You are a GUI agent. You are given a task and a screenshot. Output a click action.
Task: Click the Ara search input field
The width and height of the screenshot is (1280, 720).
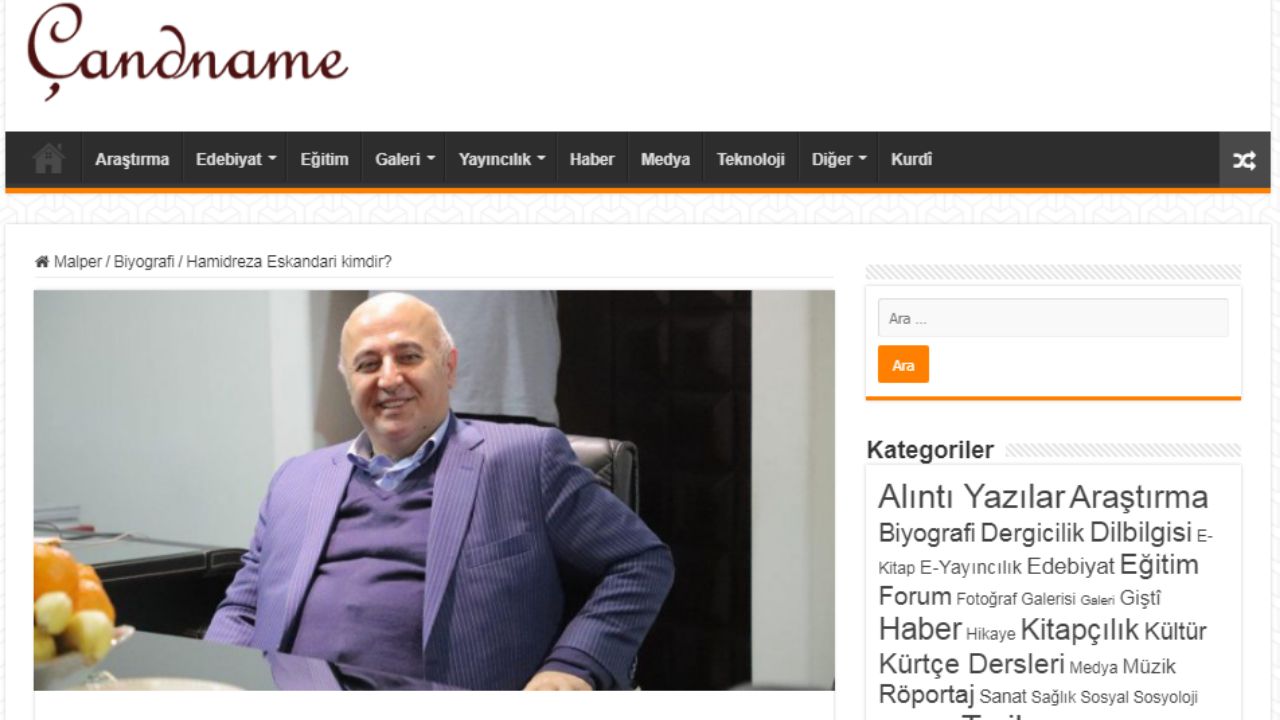pyautogui.click(x=1053, y=318)
